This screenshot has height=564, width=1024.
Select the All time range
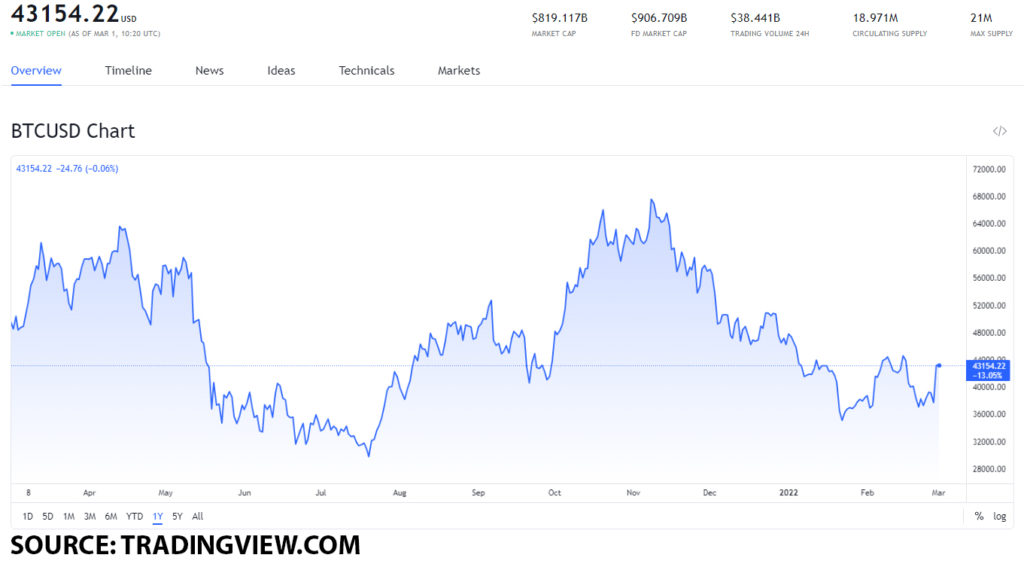pos(197,516)
